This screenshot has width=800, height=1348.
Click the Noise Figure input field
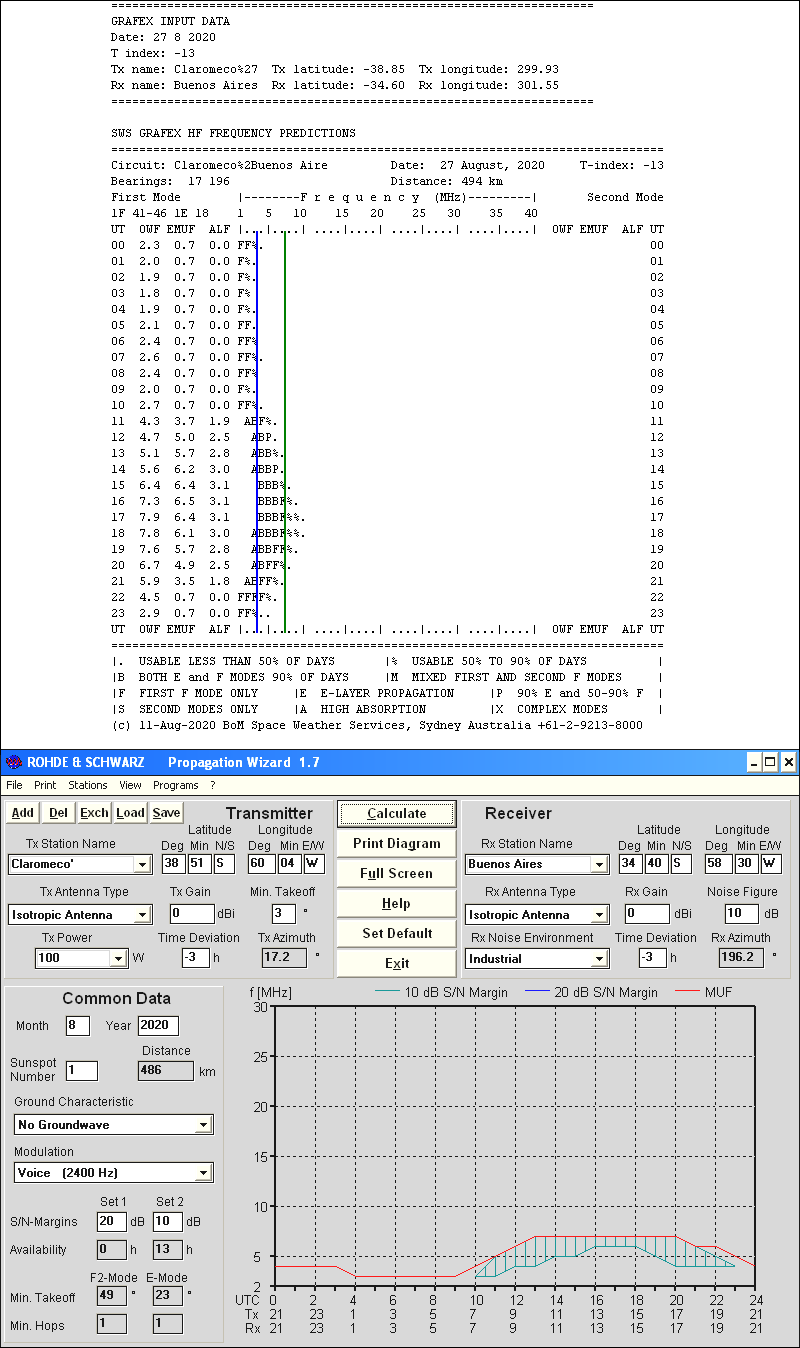(x=740, y=913)
